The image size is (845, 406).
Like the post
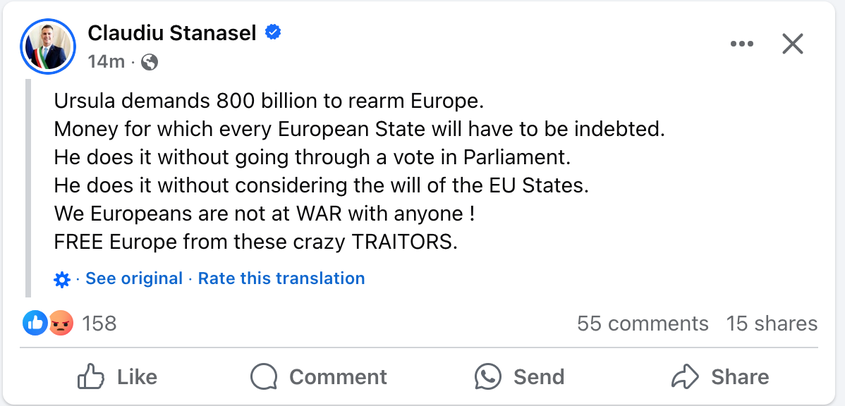pyautogui.click(x=117, y=376)
